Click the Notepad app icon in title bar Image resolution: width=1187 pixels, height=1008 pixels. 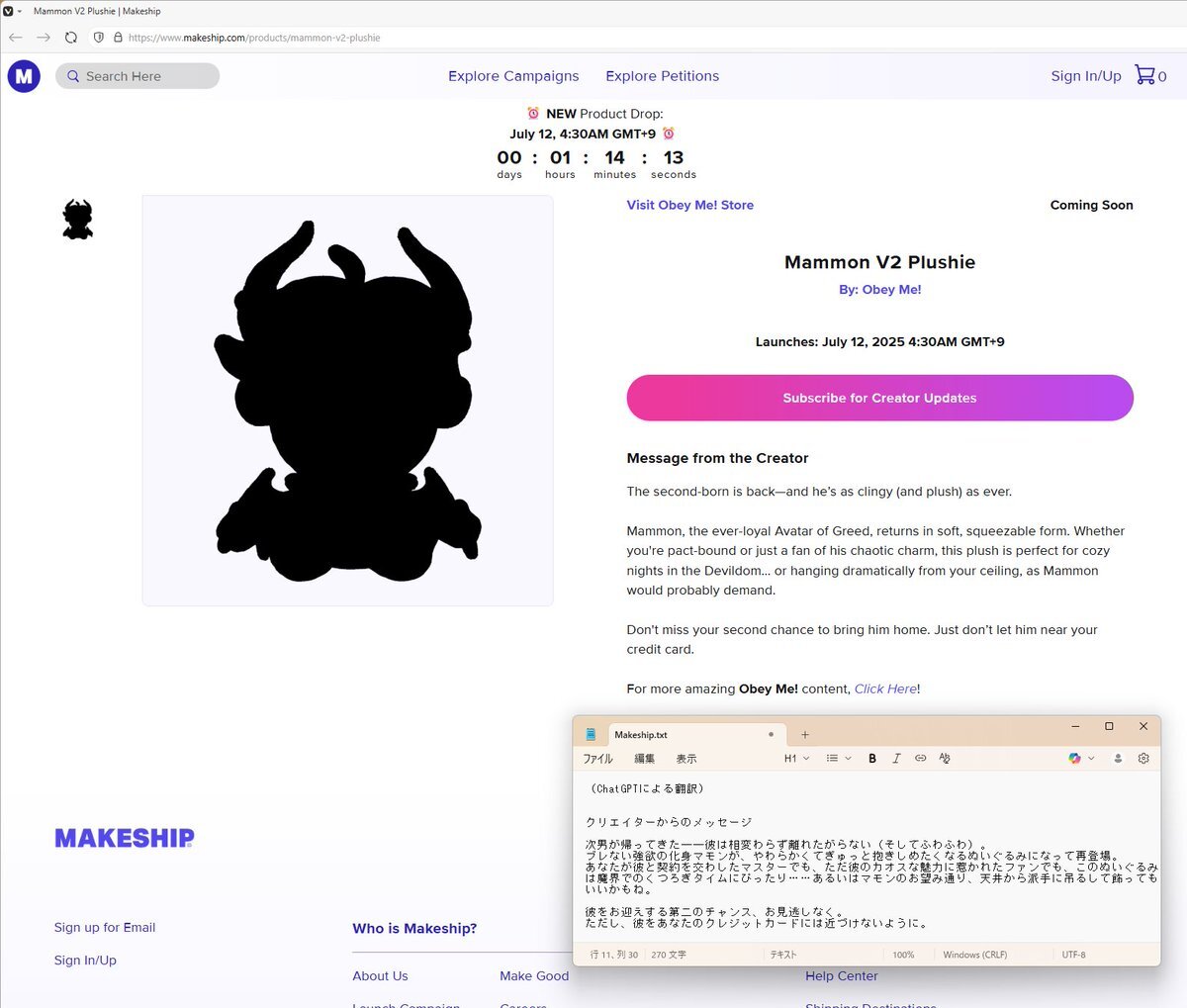[x=591, y=734]
